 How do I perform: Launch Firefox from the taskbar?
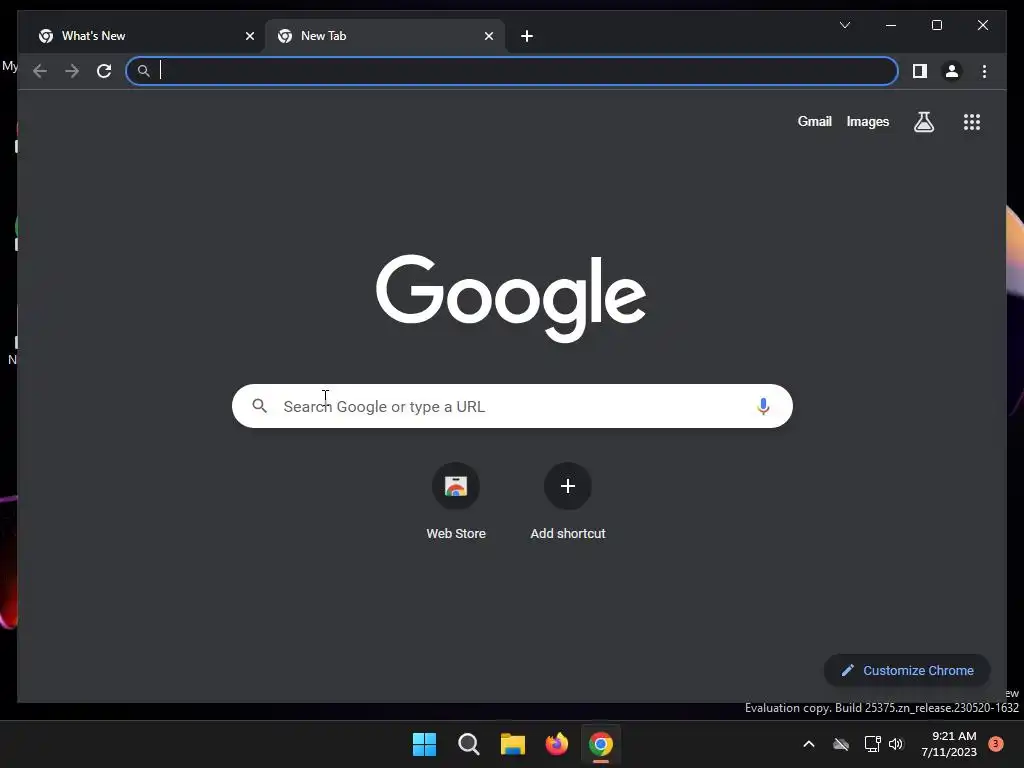(x=556, y=744)
